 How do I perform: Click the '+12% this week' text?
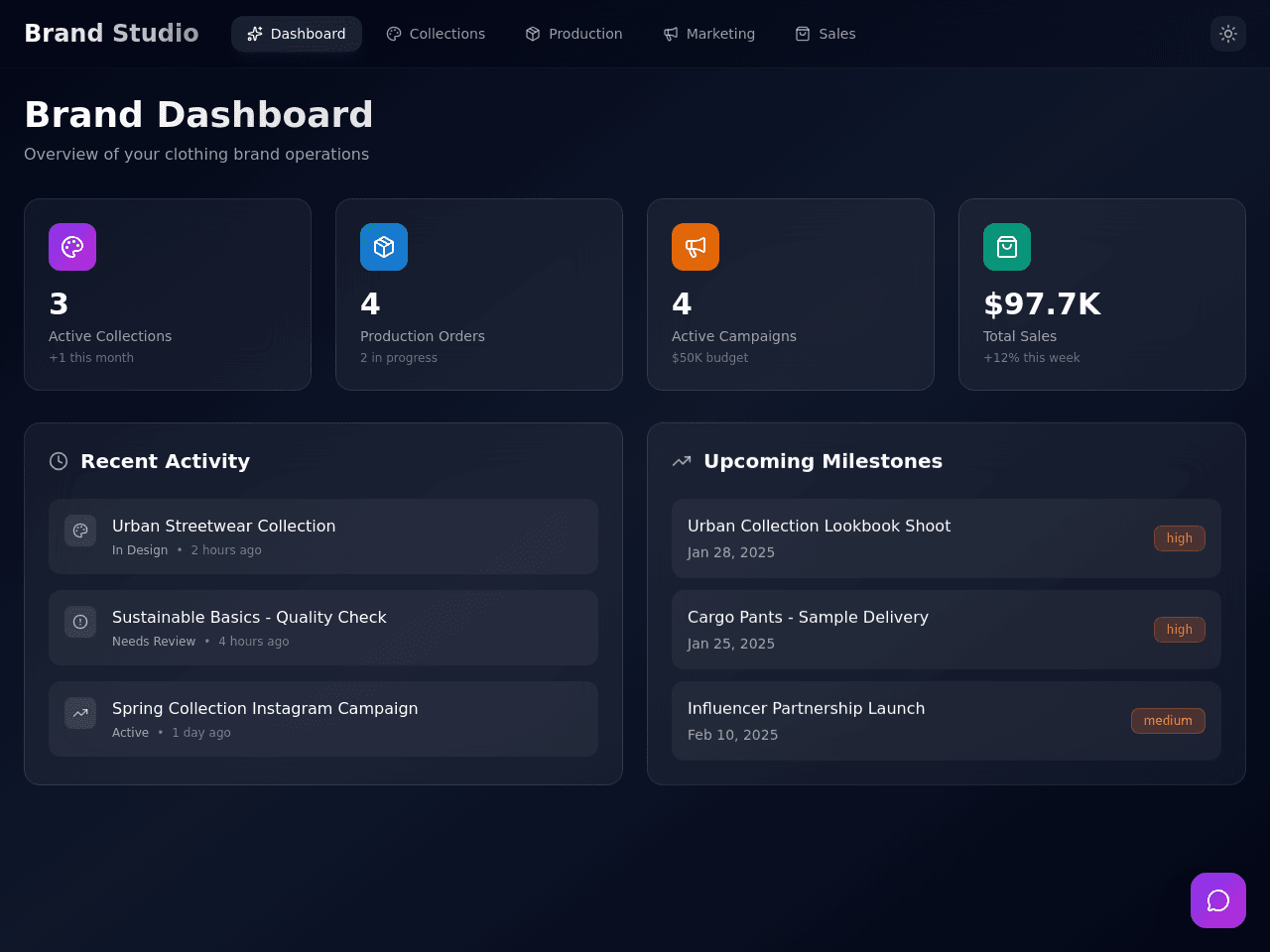click(x=1032, y=358)
